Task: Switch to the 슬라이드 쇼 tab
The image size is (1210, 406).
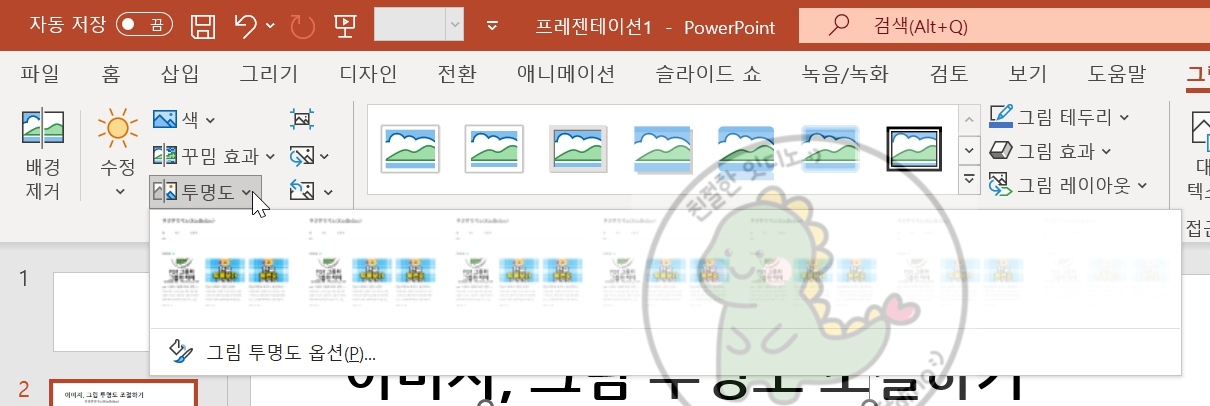Action: click(x=708, y=74)
